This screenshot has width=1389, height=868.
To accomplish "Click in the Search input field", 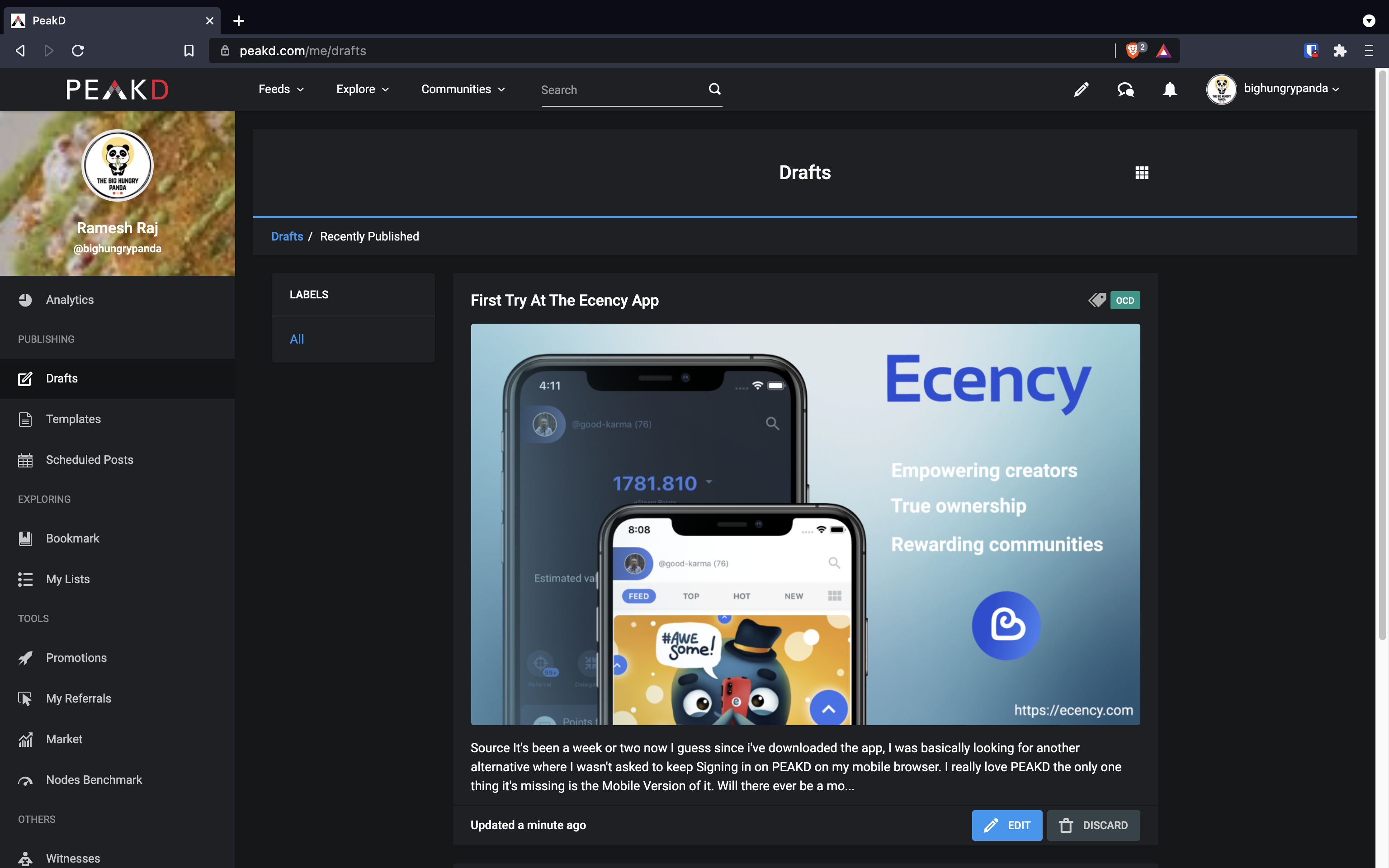I will [x=623, y=90].
